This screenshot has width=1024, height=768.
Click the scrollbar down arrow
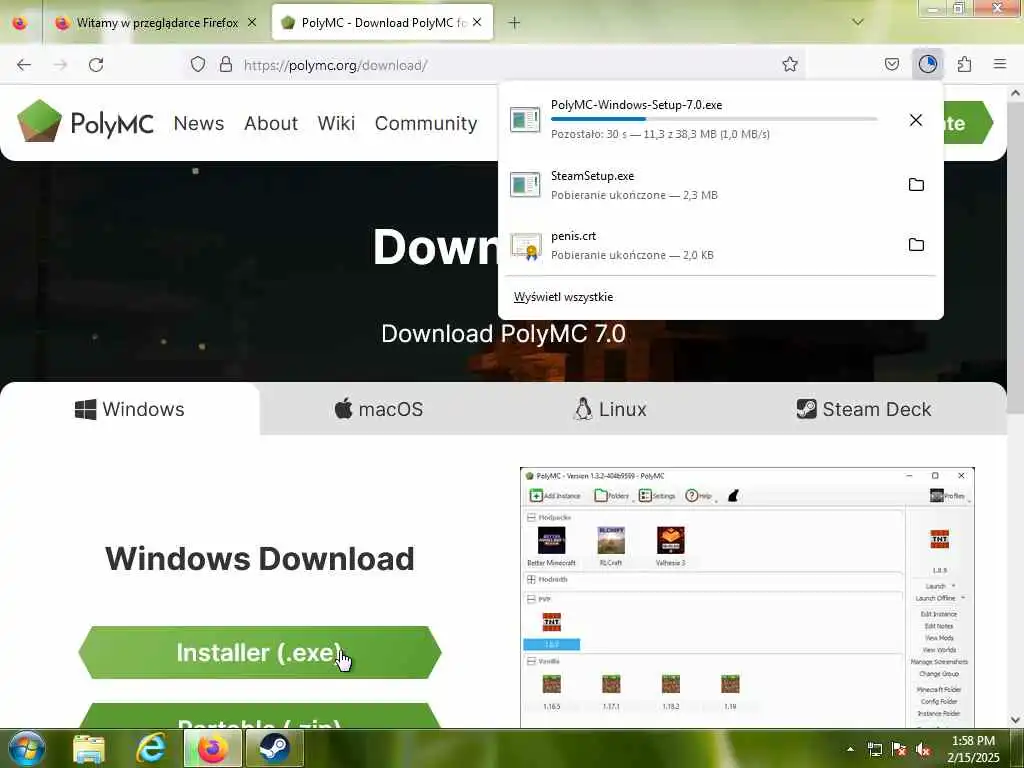(x=1015, y=720)
